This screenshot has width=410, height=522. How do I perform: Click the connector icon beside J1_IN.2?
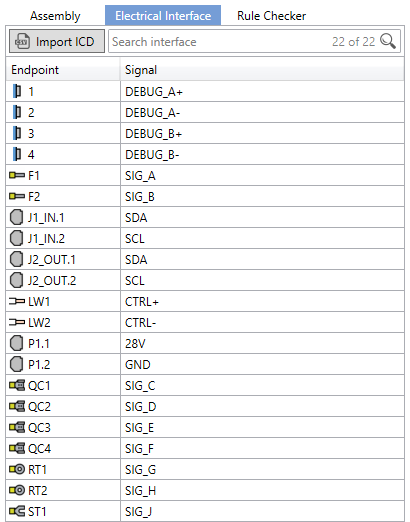click(x=16, y=238)
